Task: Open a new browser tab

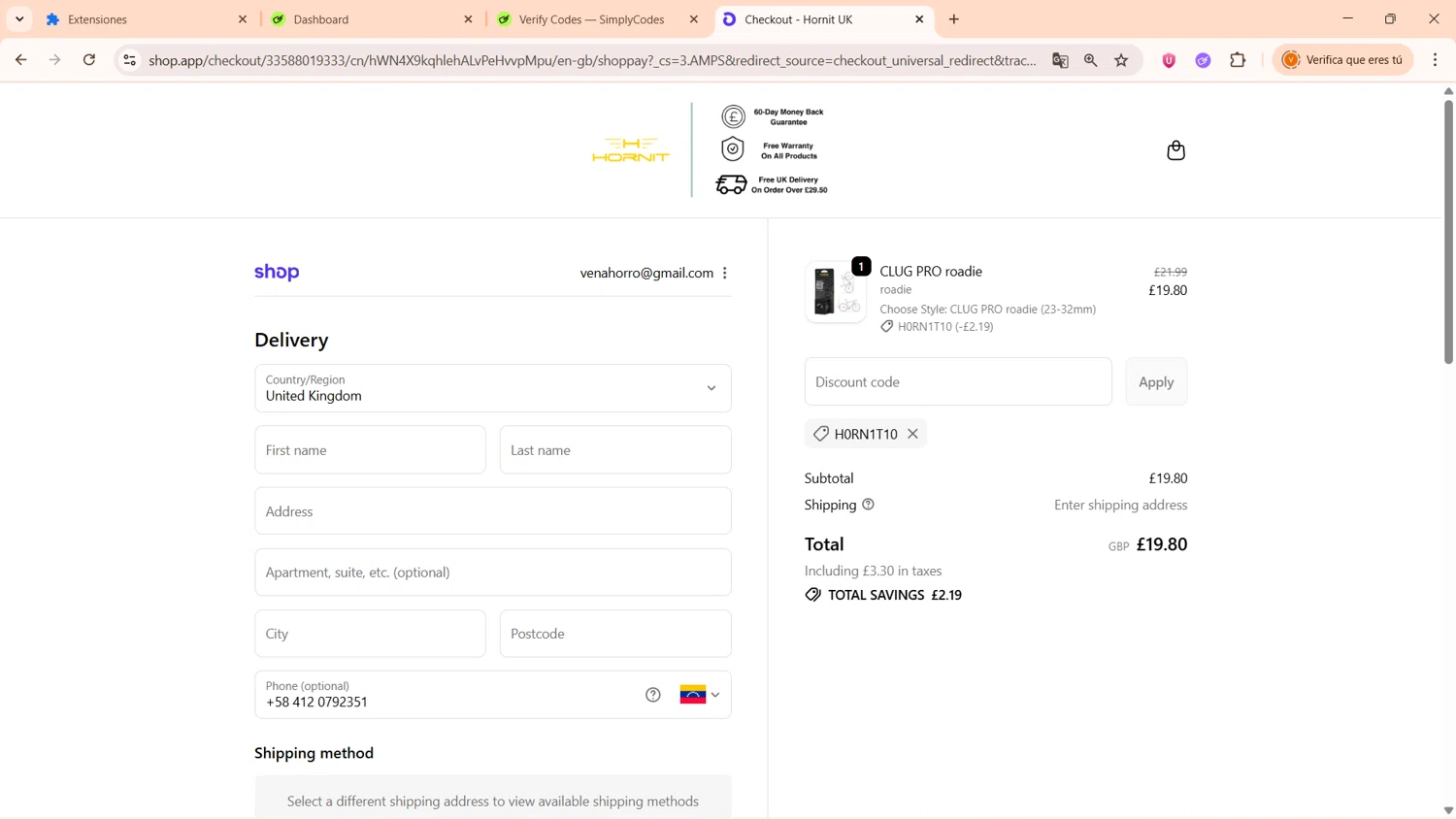Action: 954,19
